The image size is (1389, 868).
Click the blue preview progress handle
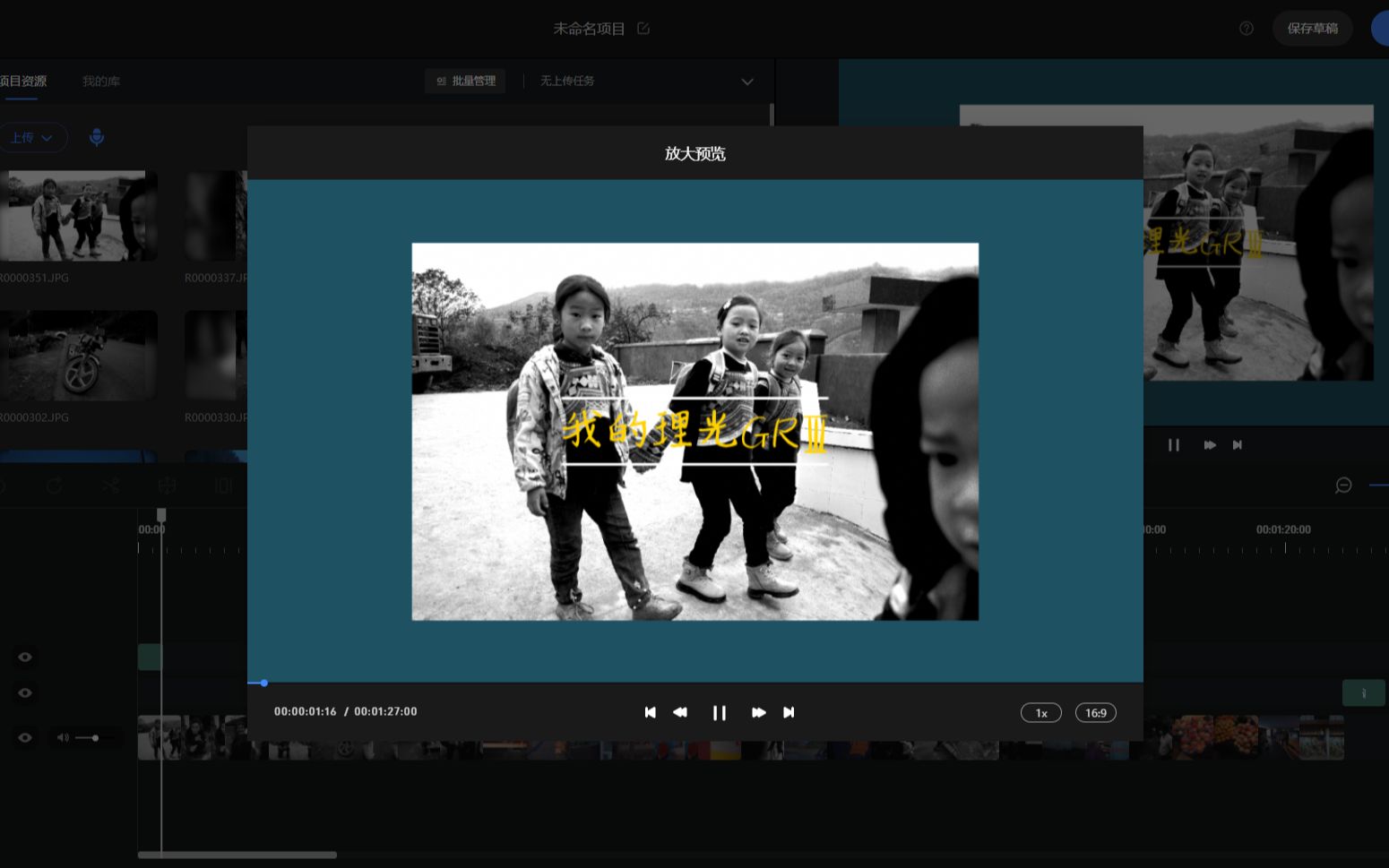pos(263,683)
